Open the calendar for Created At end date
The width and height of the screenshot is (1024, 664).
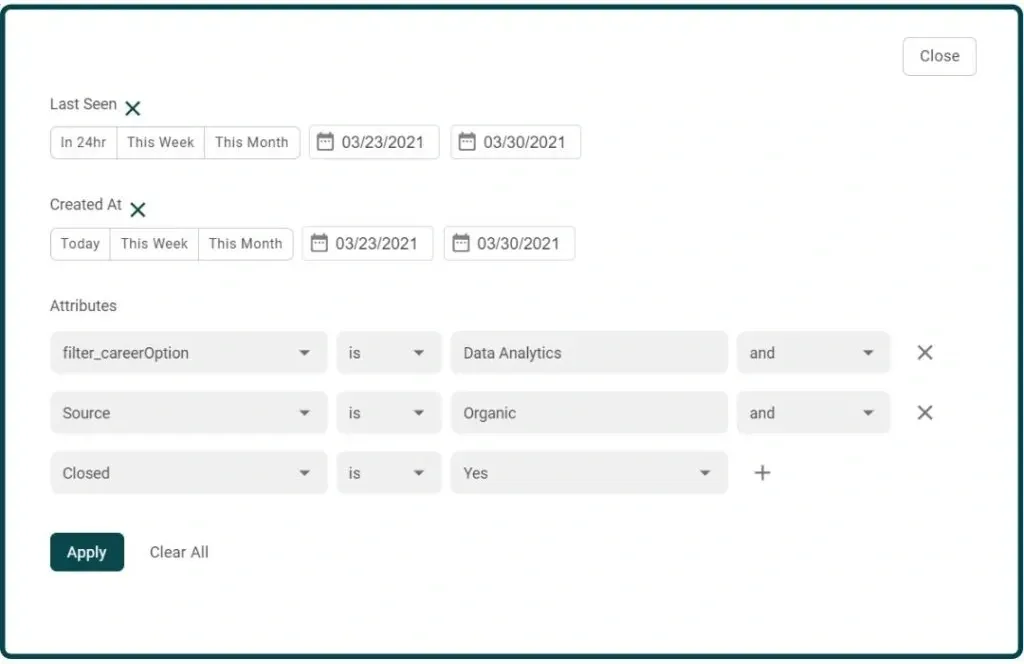click(x=460, y=243)
